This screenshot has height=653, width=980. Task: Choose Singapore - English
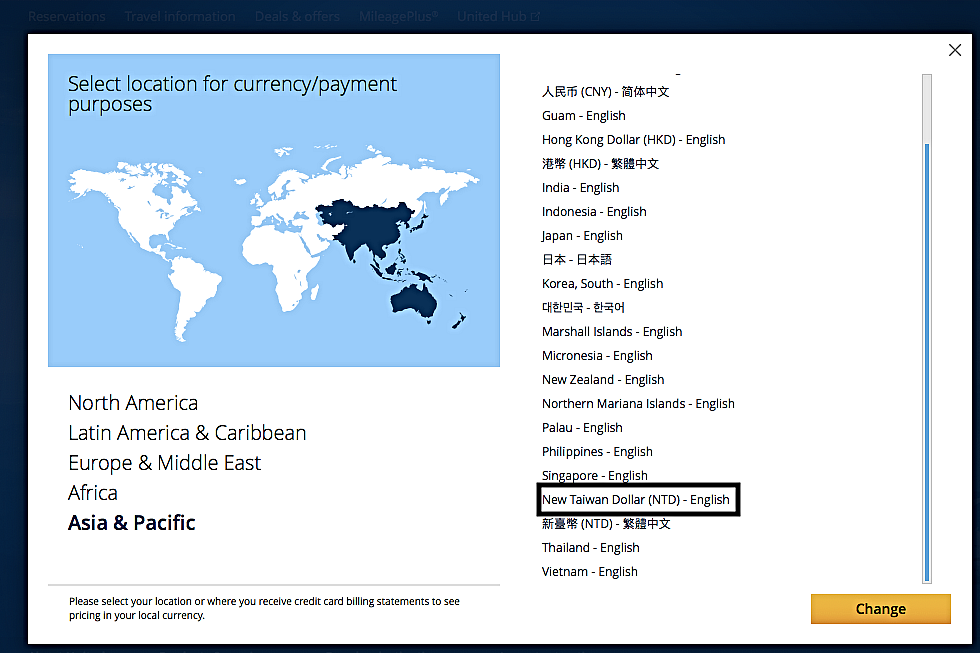[x=594, y=476]
